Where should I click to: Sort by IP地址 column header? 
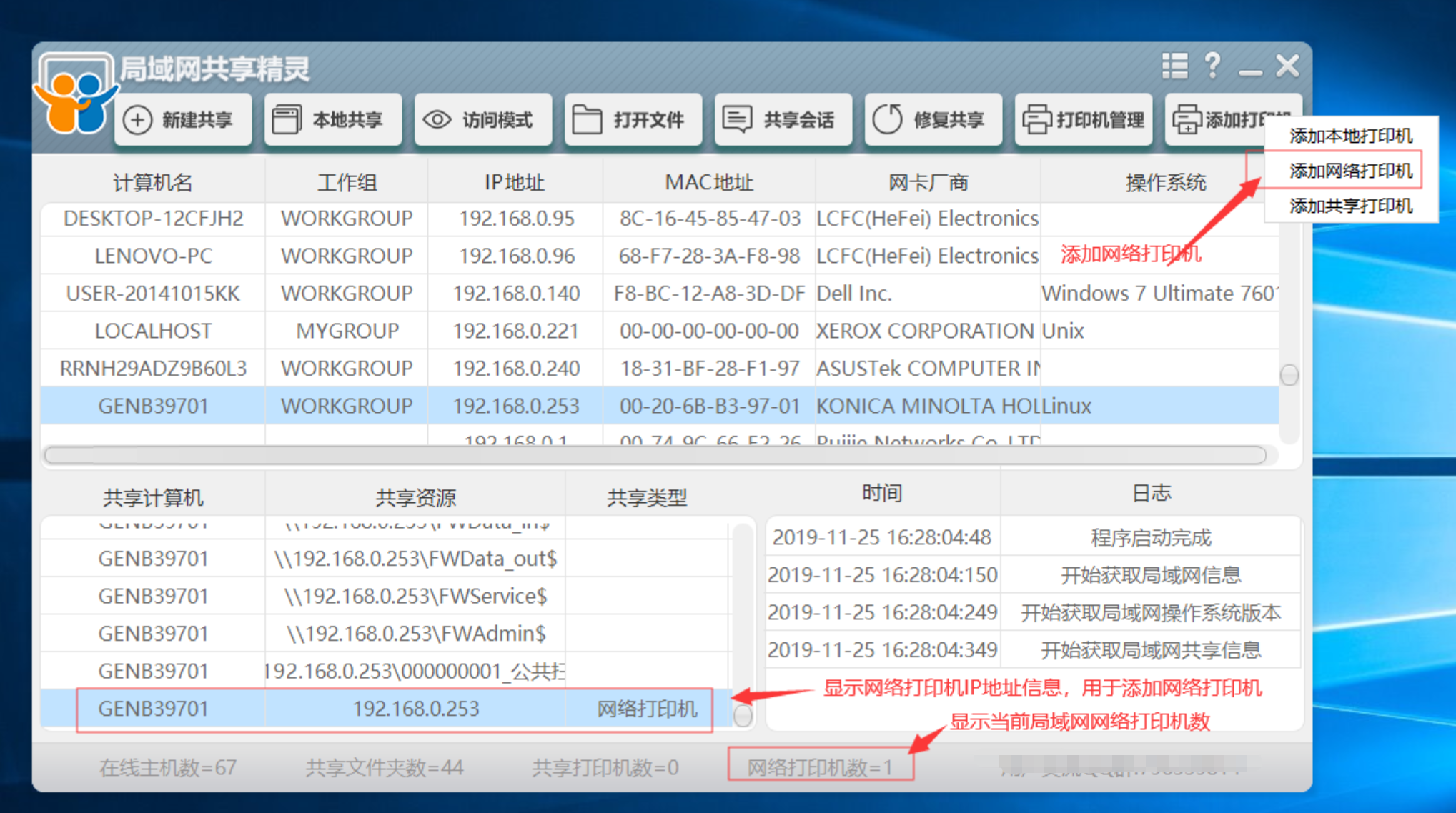click(x=515, y=183)
